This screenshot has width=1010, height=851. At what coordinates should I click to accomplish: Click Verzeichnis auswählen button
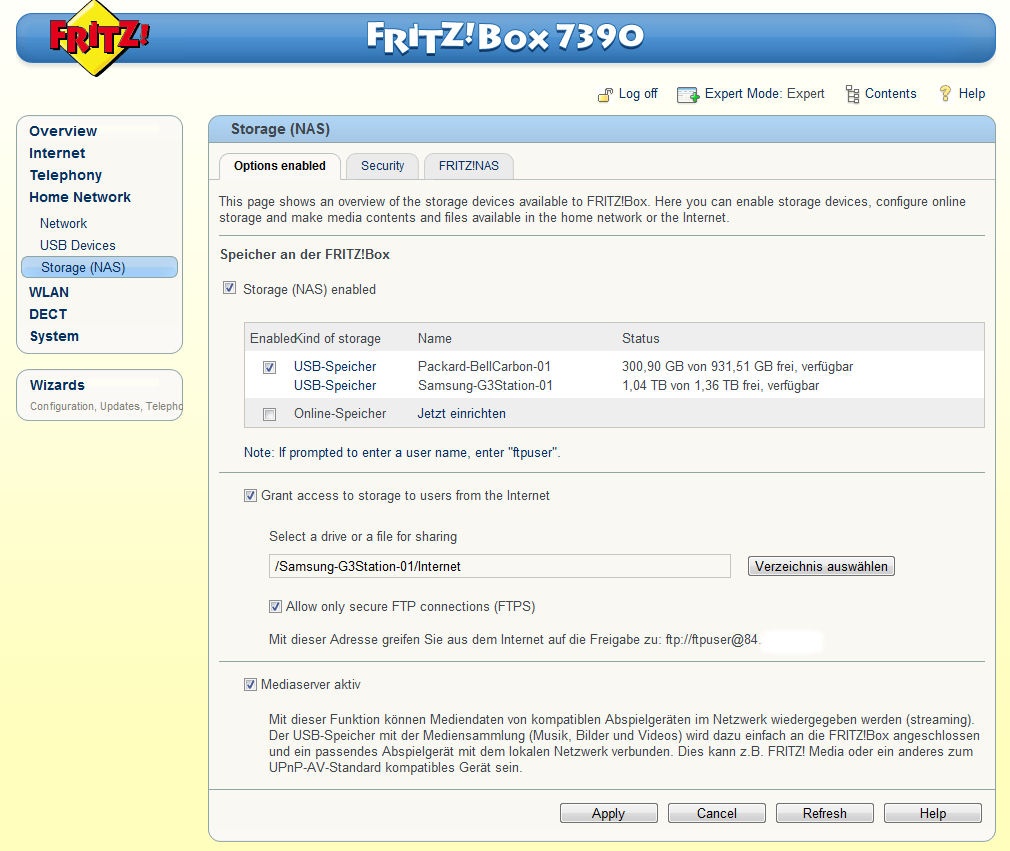pyautogui.click(x=821, y=566)
